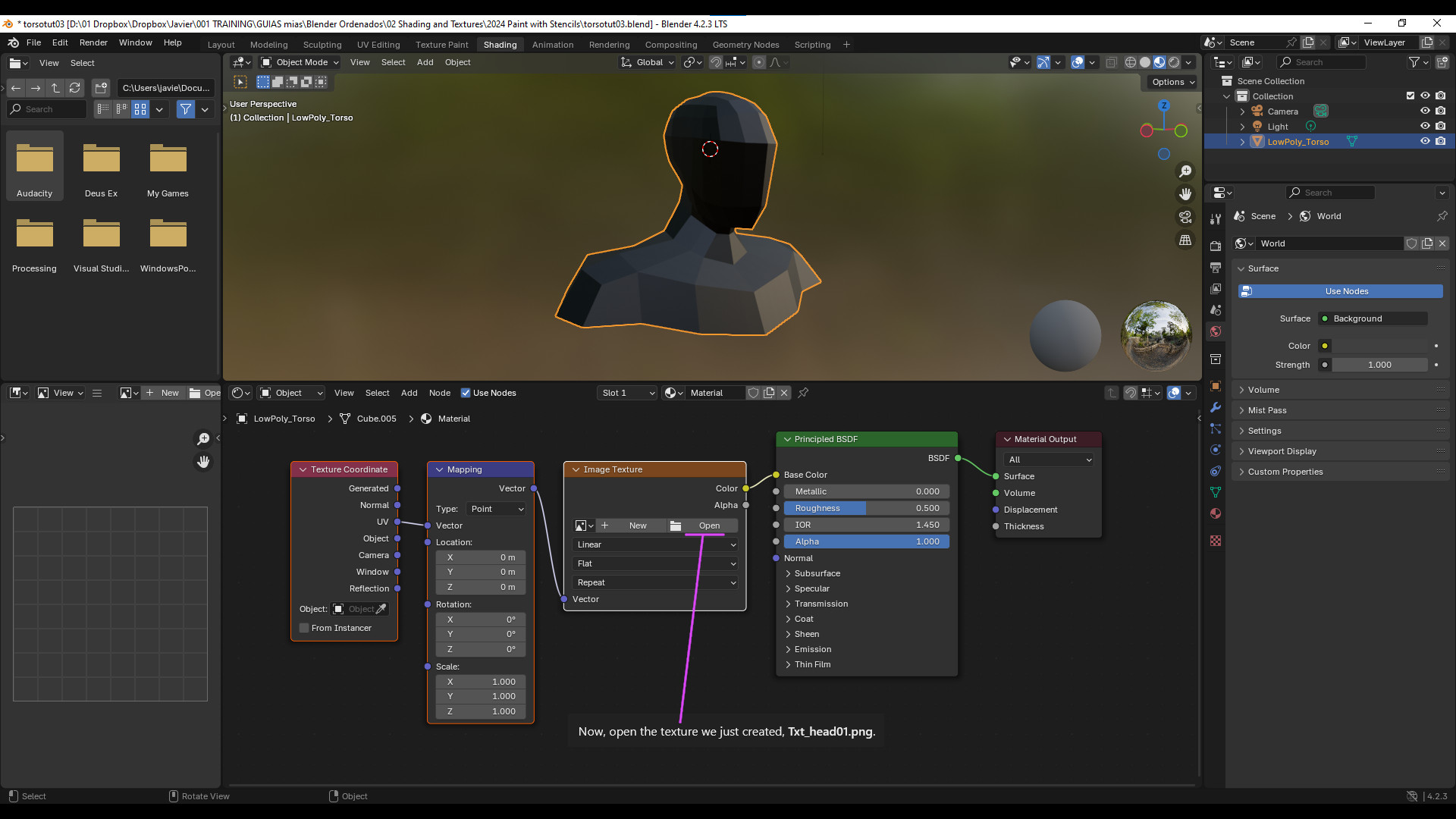Hide LowPoly_Torso in outliner viewport

click(x=1425, y=142)
